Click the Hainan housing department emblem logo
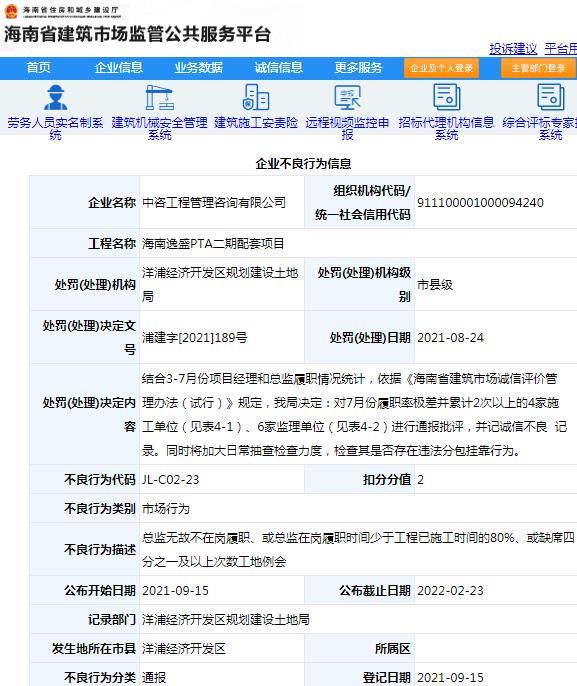Image resolution: width=577 pixels, height=686 pixels. pos(11,11)
